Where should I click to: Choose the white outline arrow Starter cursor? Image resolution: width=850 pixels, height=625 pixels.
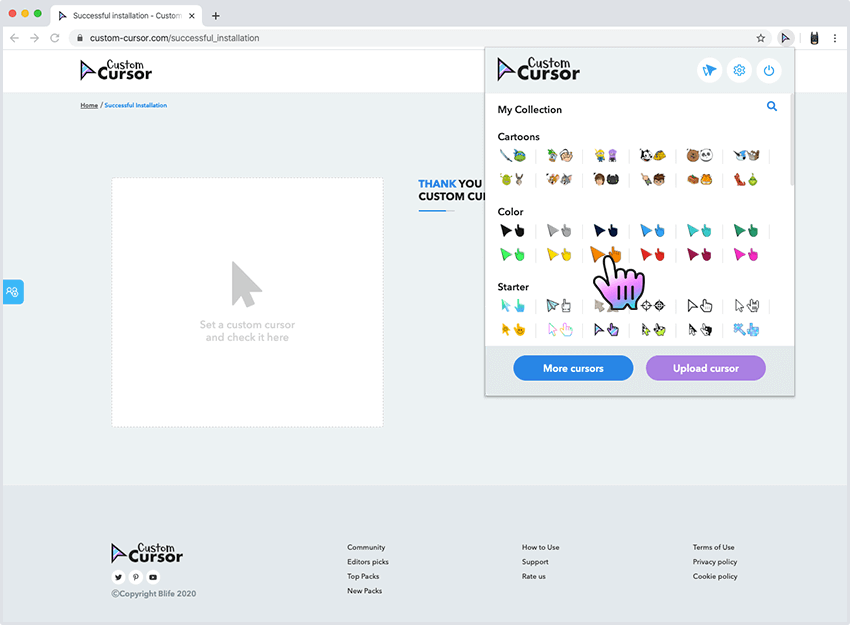[699, 306]
